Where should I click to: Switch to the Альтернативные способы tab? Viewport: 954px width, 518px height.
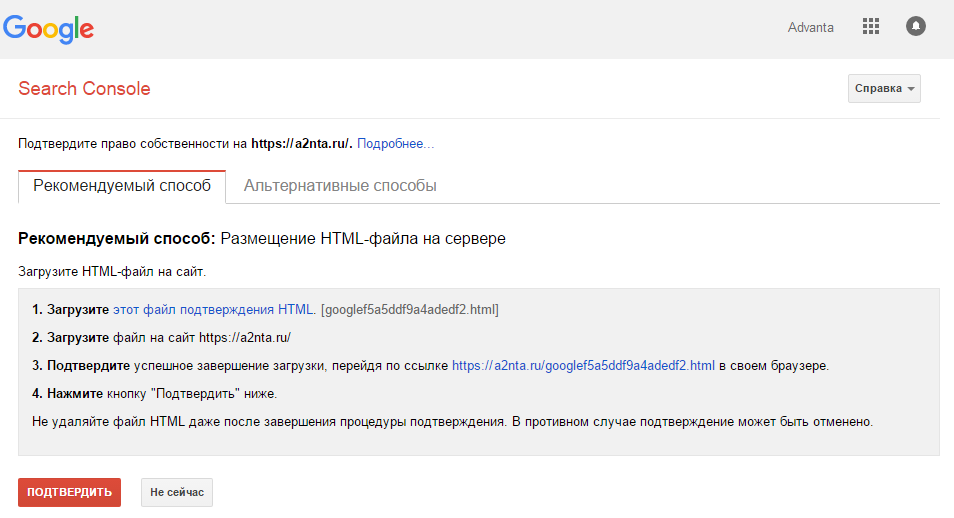[x=340, y=186]
